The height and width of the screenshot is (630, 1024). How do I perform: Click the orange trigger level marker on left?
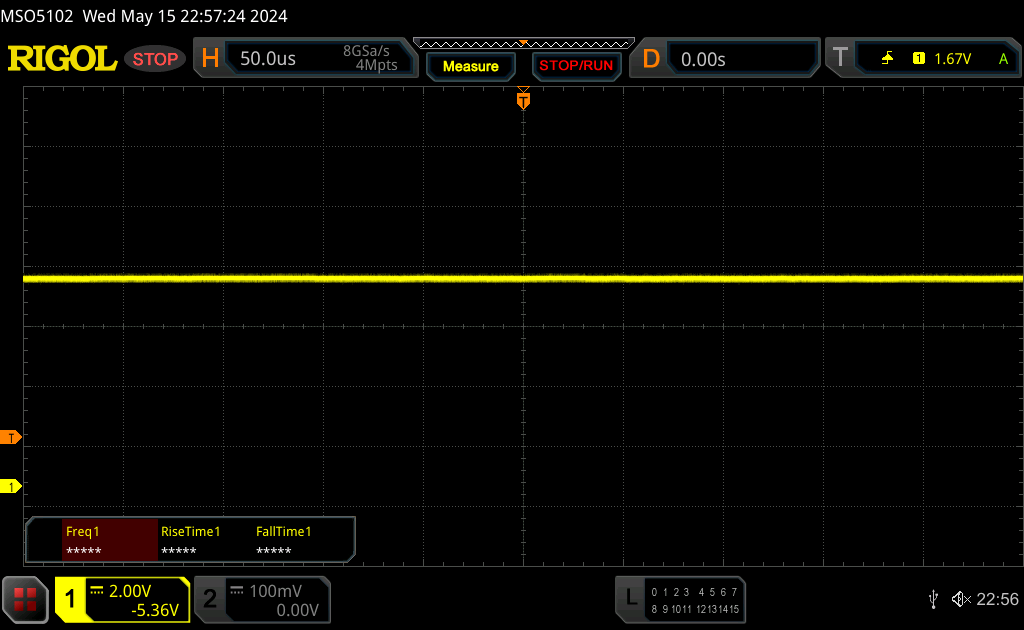(x=10, y=437)
